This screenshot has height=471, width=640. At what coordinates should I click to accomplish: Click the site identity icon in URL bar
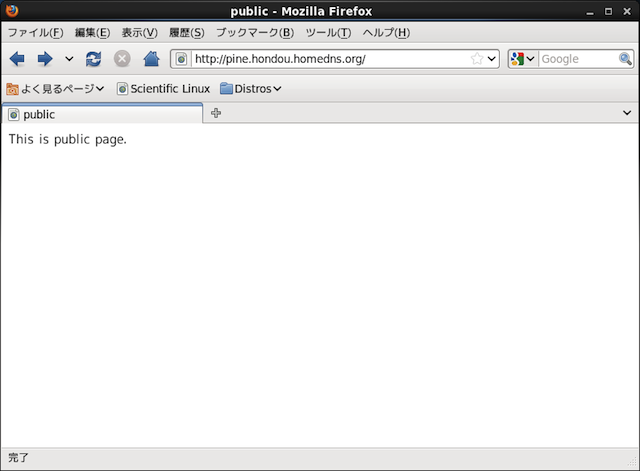(182, 59)
